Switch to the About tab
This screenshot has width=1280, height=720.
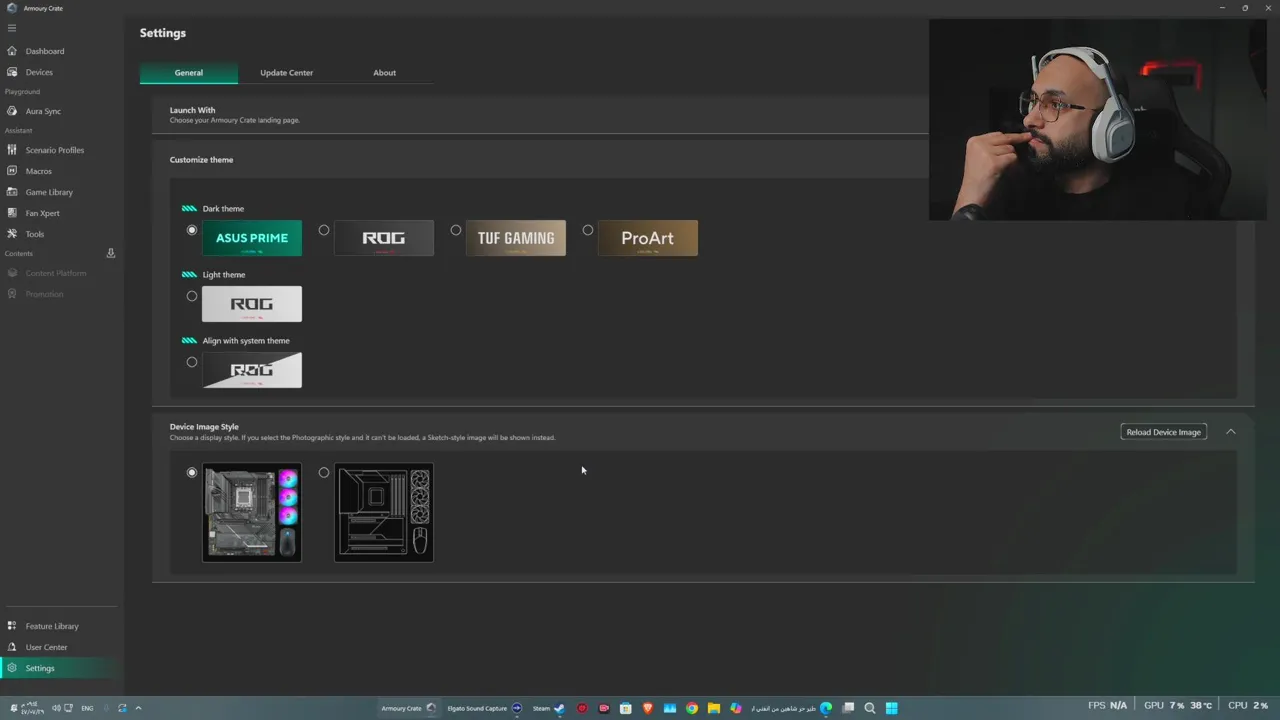point(385,73)
